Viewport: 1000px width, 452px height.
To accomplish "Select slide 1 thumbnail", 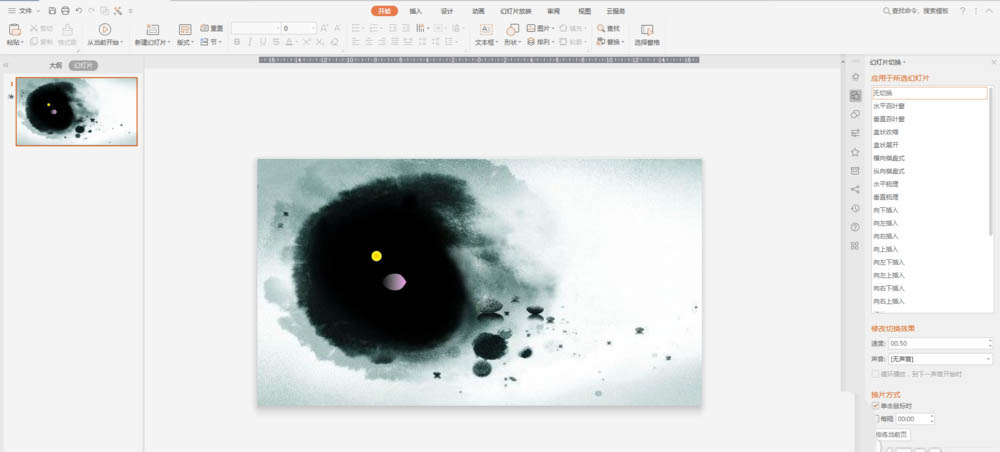I will click(77, 112).
